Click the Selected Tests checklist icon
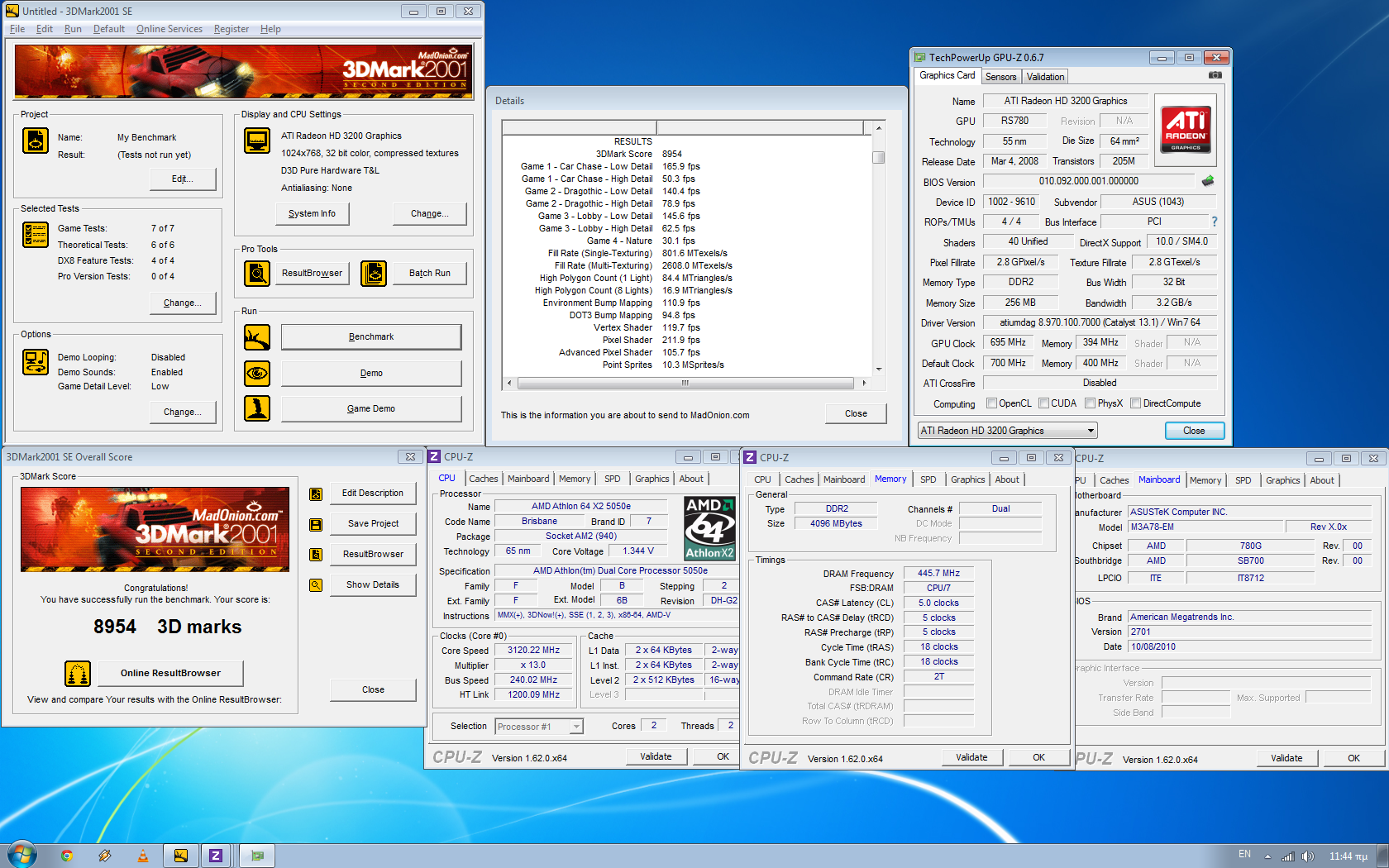This screenshot has height=868, width=1389. click(35, 236)
